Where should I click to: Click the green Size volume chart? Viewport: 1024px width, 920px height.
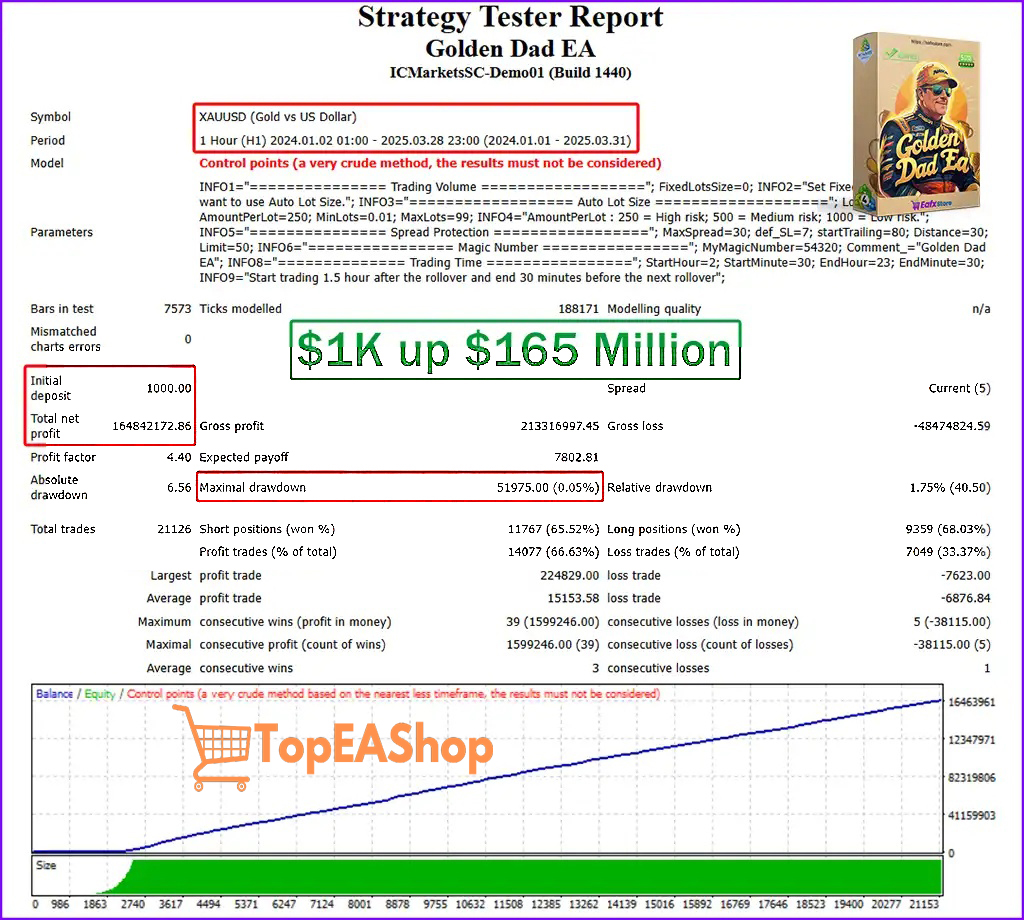click(487, 876)
